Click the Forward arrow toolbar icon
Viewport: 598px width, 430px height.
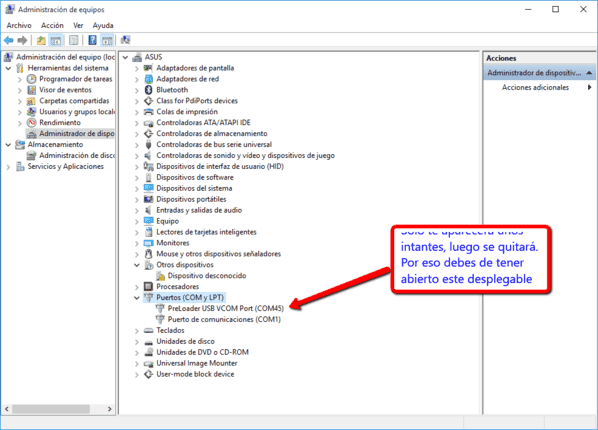pos(23,40)
